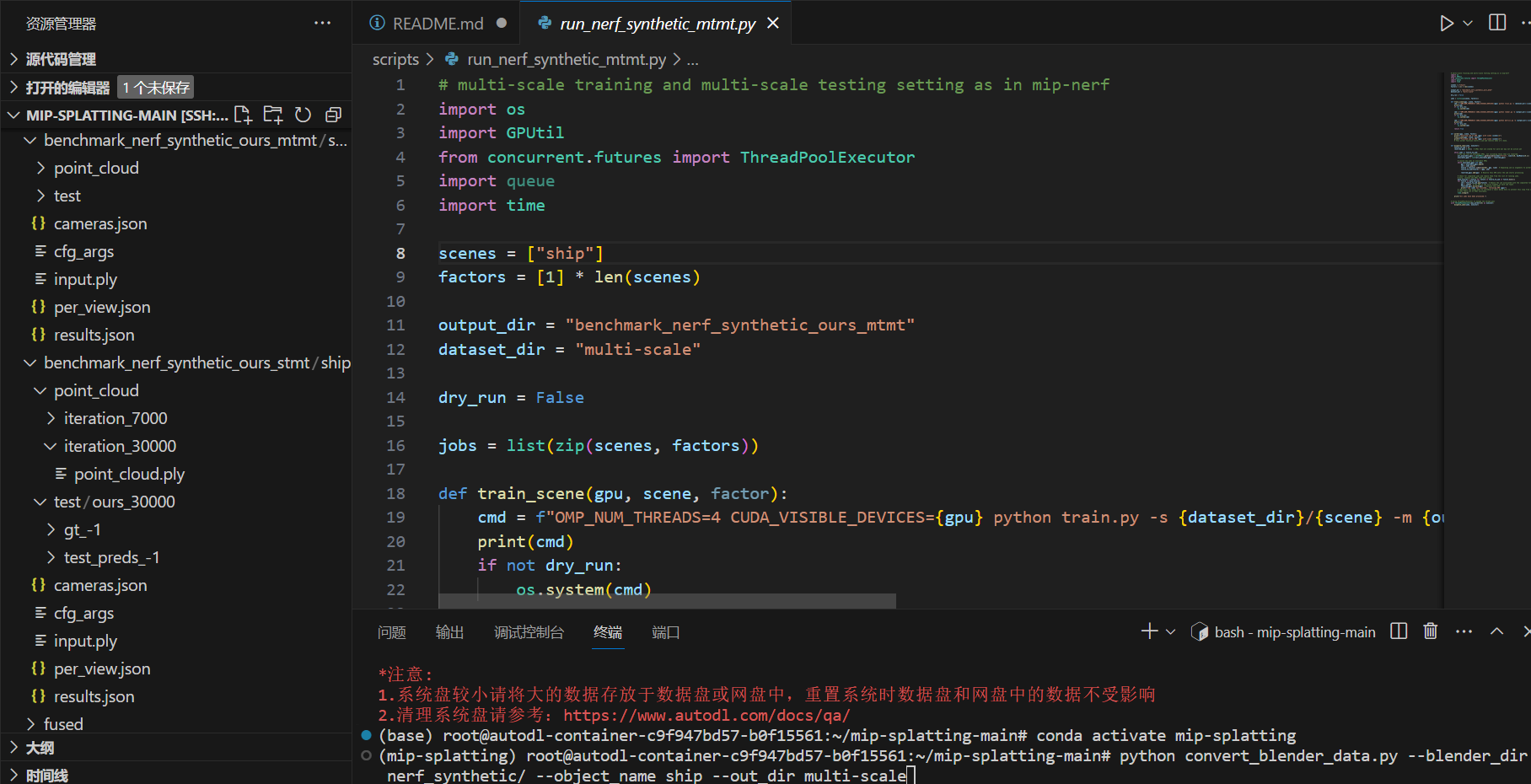Run the Python file with play button
Image resolution: width=1531 pixels, height=784 pixels.
tap(1446, 24)
